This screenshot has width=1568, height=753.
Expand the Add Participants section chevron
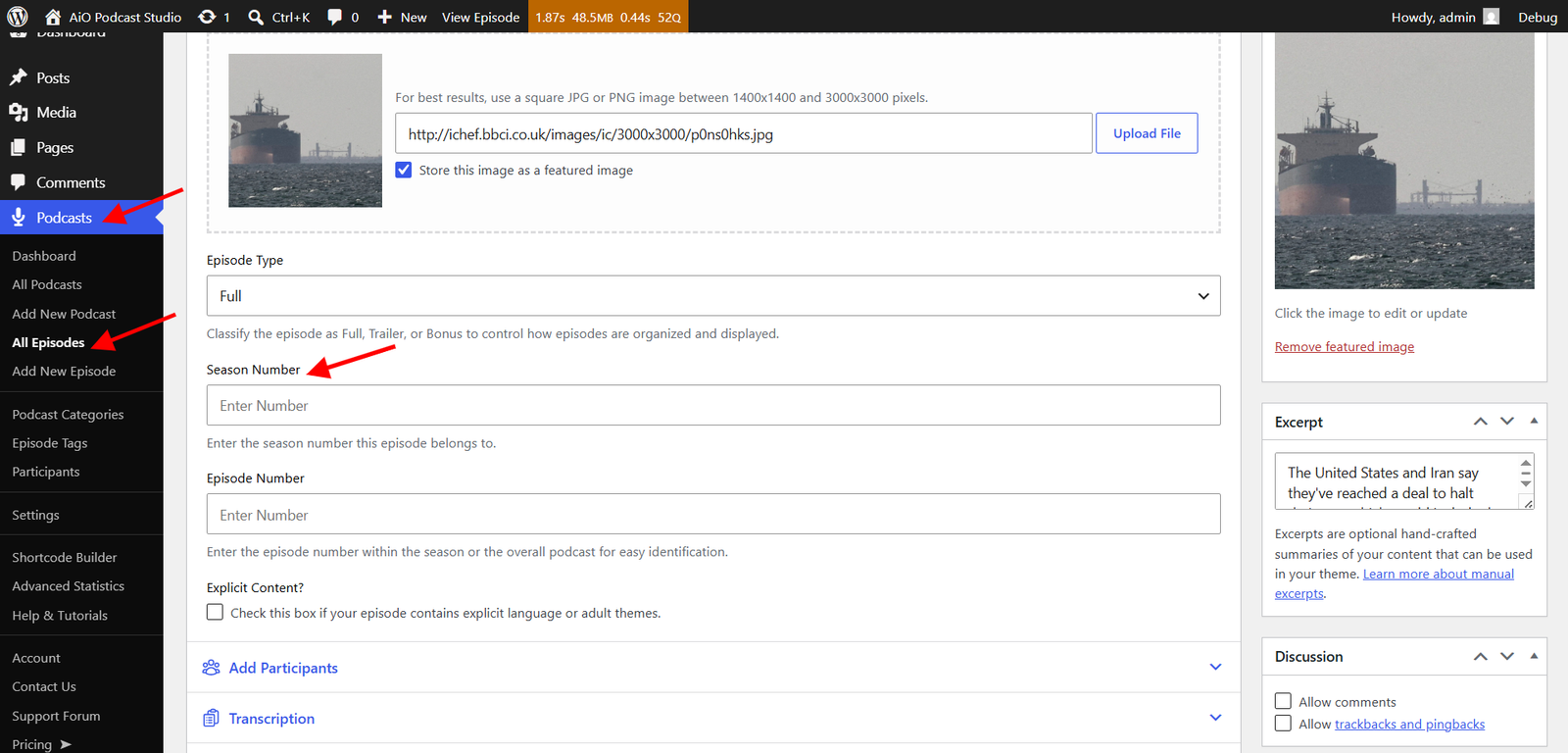pyautogui.click(x=1215, y=668)
